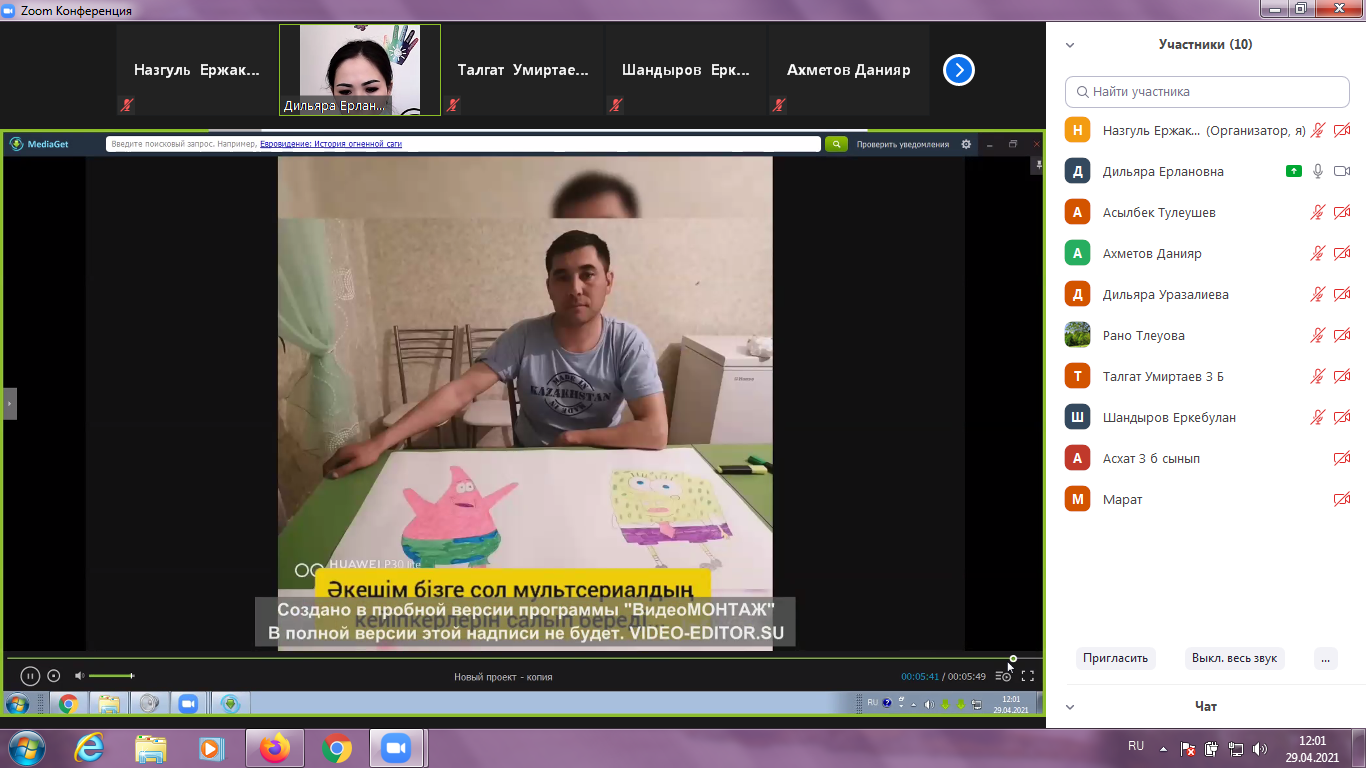Click Асылбек Тулеушев muted microphone icon
This screenshot has height=768, width=1366.
coord(1318,212)
